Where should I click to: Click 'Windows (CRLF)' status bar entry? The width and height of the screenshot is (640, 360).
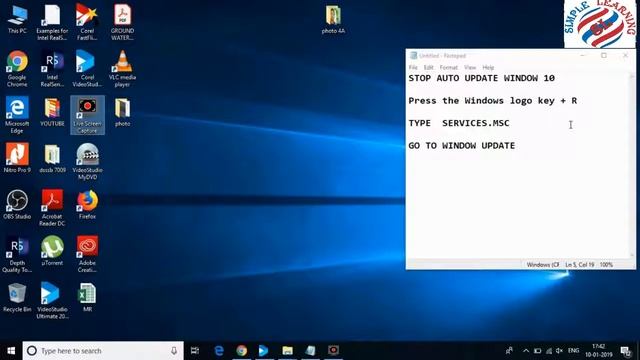coord(542,265)
